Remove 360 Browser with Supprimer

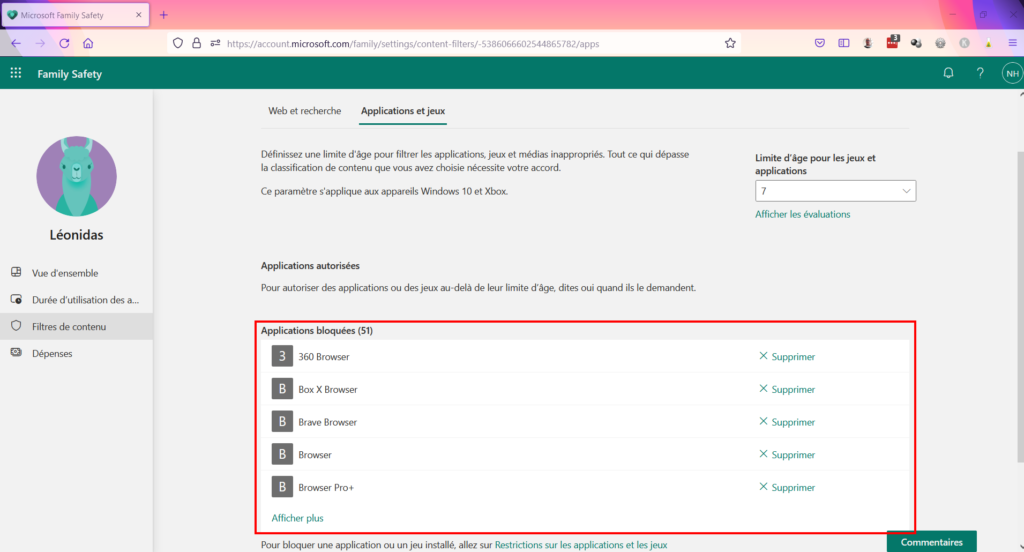pyautogui.click(x=787, y=356)
